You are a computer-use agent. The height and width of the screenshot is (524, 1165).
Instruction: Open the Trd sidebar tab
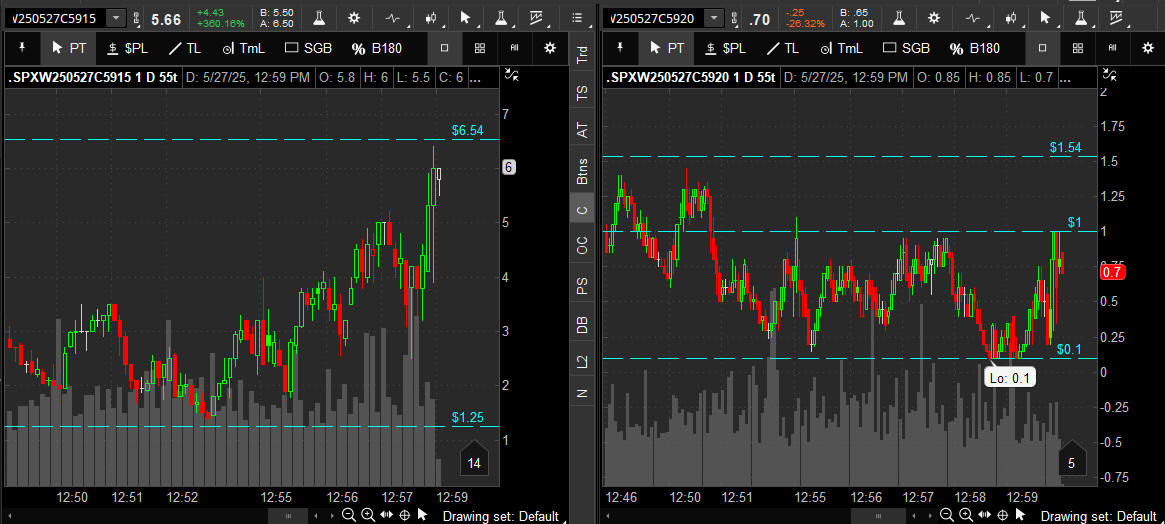point(582,55)
